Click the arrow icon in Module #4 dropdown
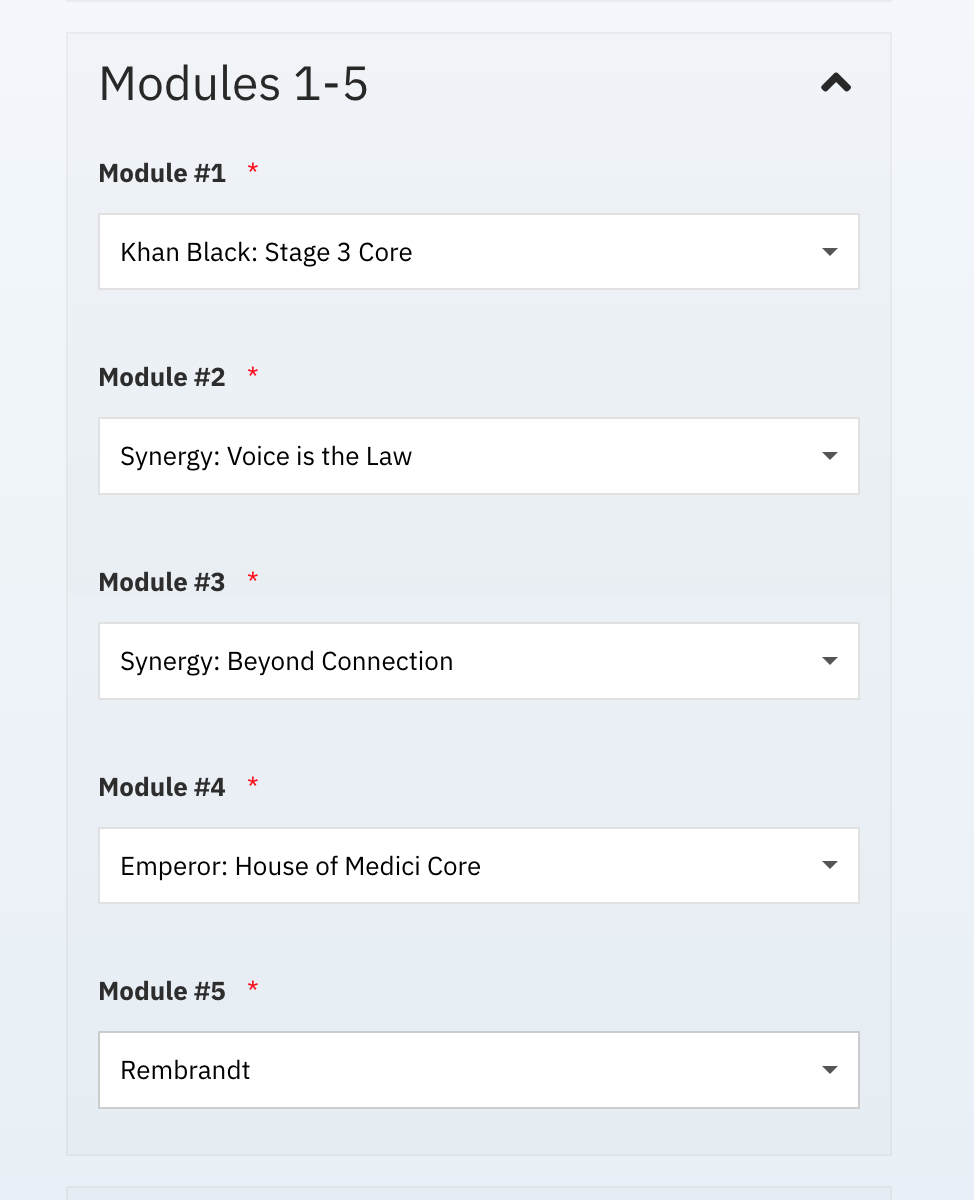This screenshot has height=1200, width=974. (x=829, y=865)
